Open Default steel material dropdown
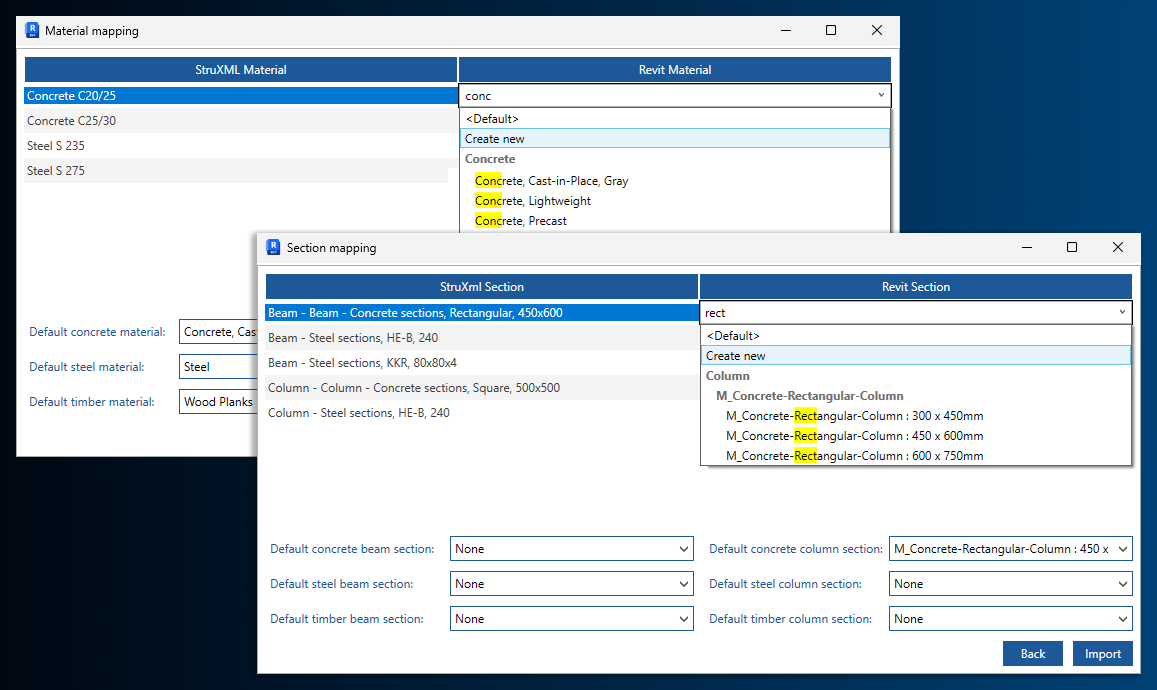 click(218, 367)
